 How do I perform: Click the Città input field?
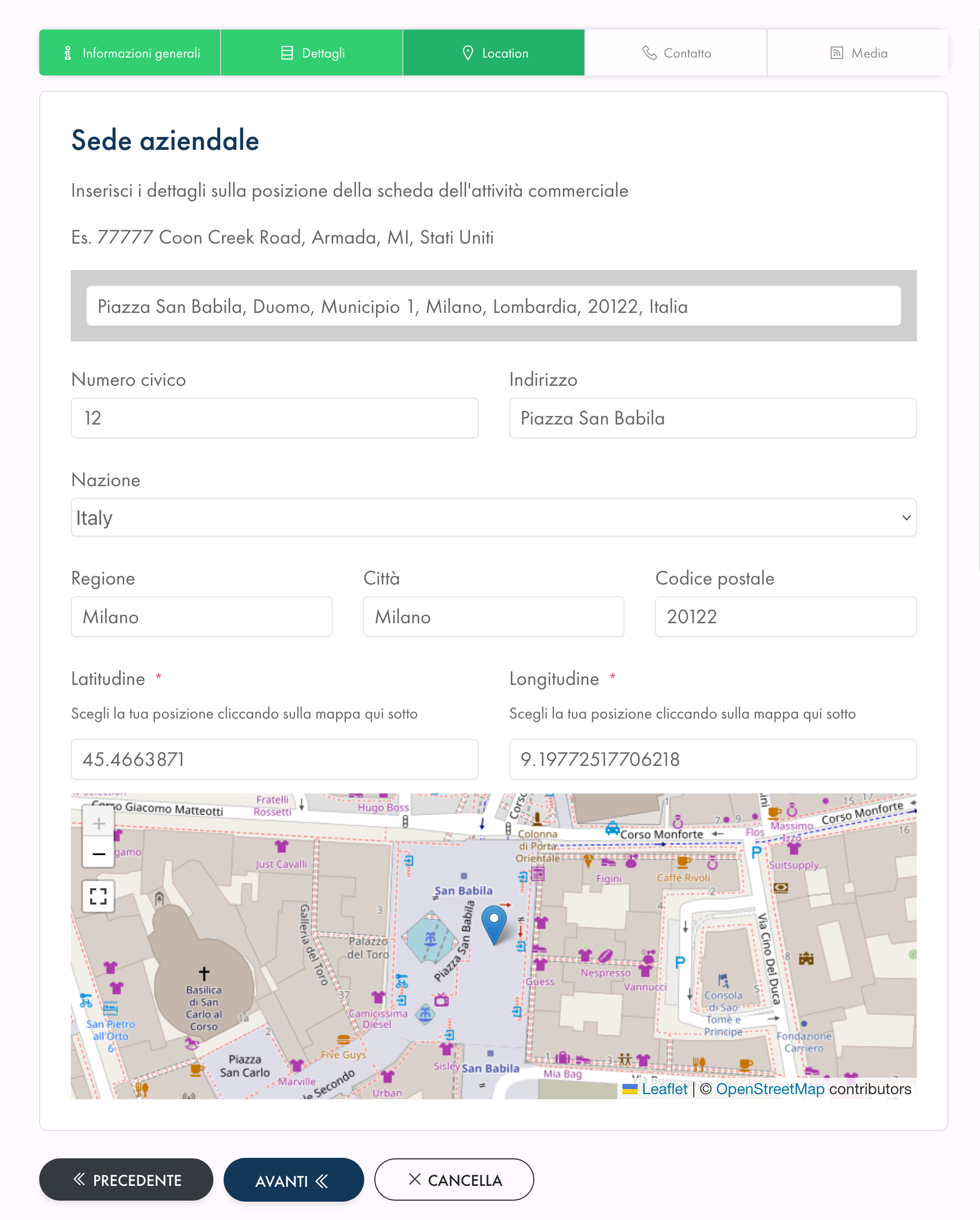point(493,616)
